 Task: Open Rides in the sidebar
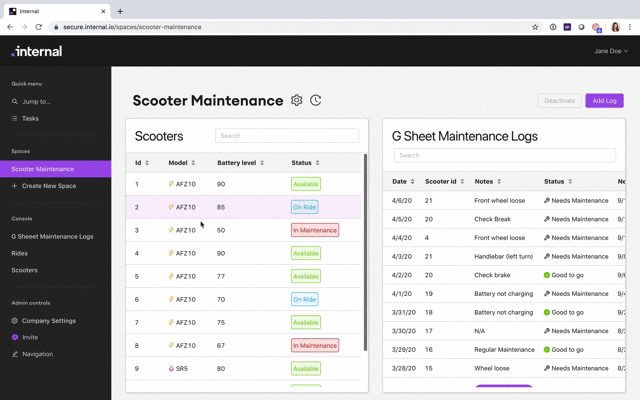pos(19,253)
